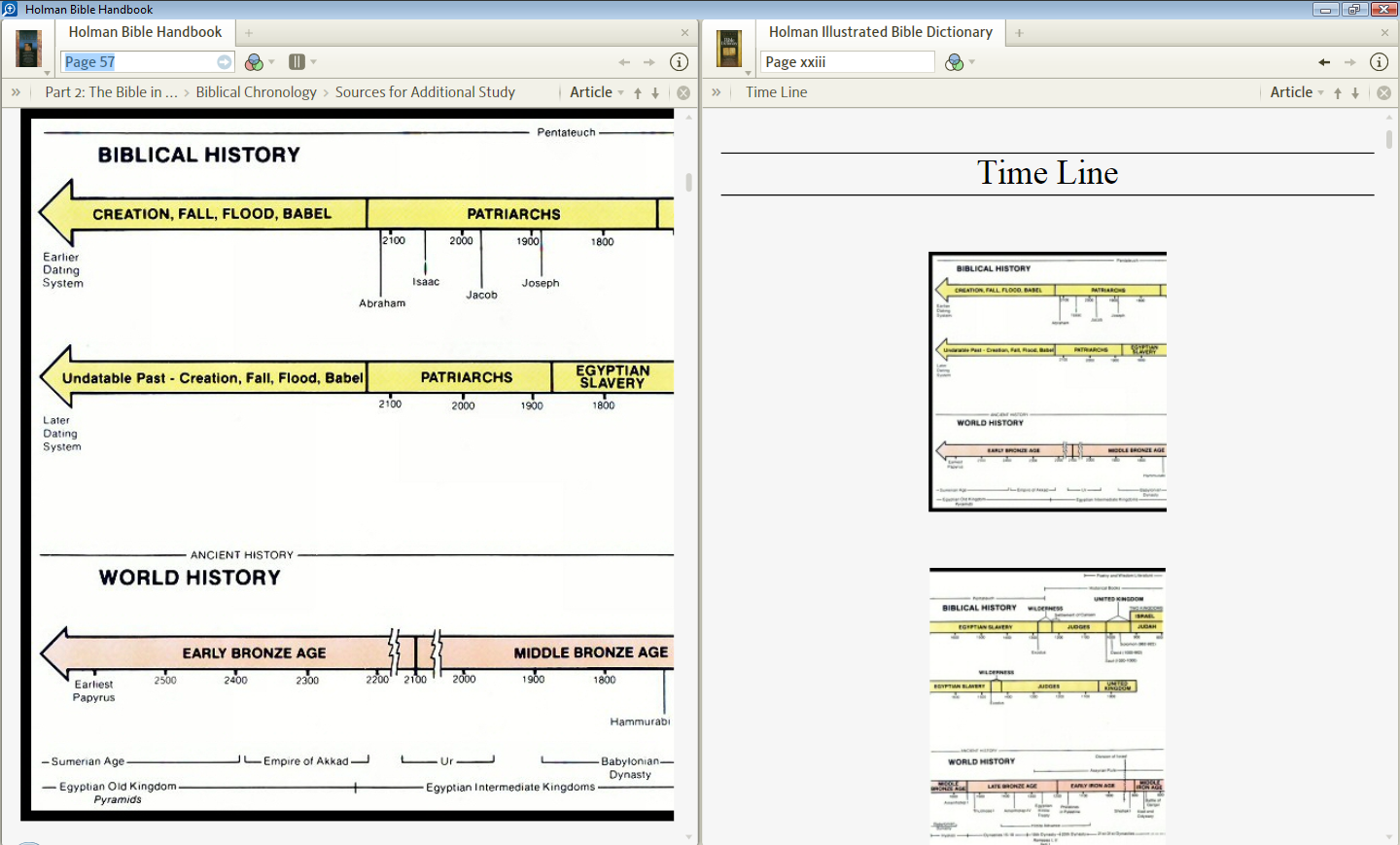
Task: Click the 'CREATION, FALL, FLOOD, BABEL' bar label
Action: pyautogui.click(x=212, y=214)
